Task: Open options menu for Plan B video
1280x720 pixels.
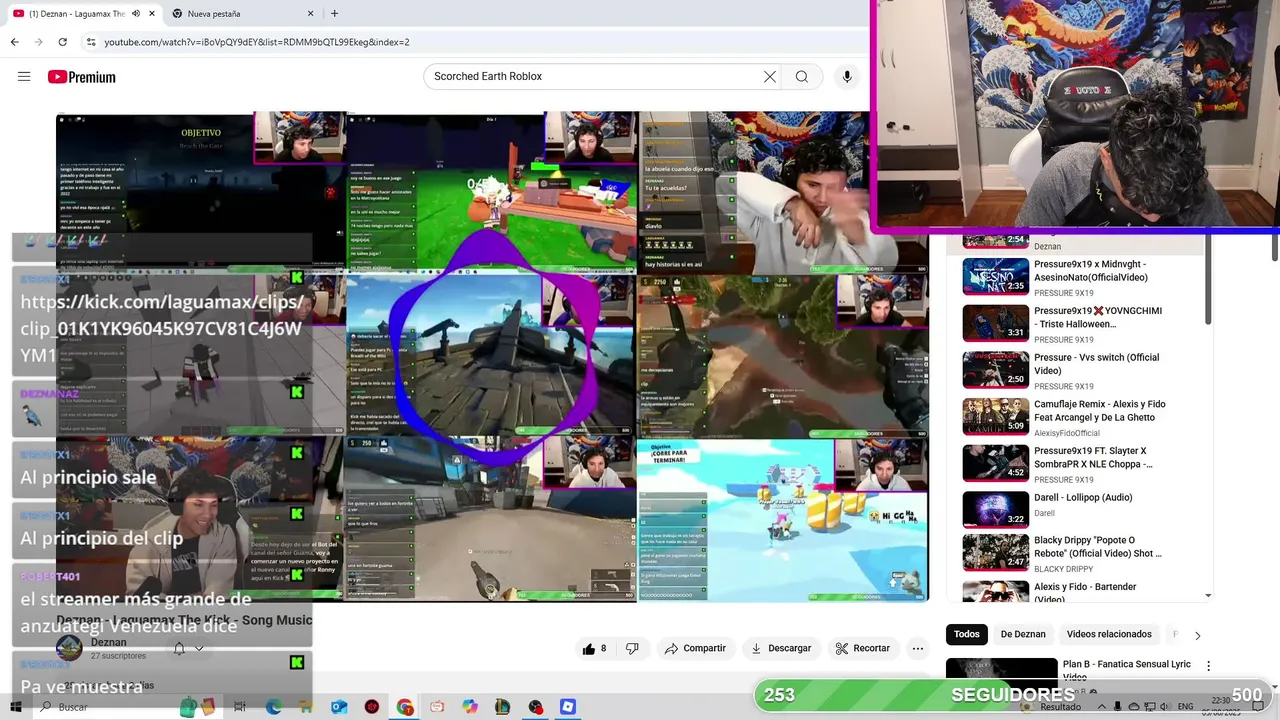Action: 1208,665
